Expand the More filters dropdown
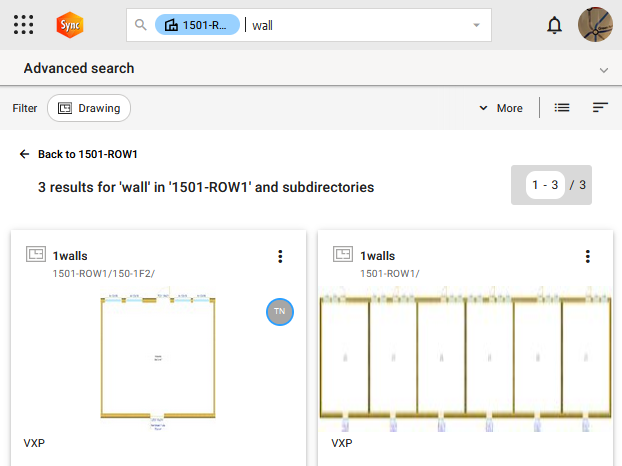Image resolution: width=622 pixels, height=466 pixels. click(500, 108)
